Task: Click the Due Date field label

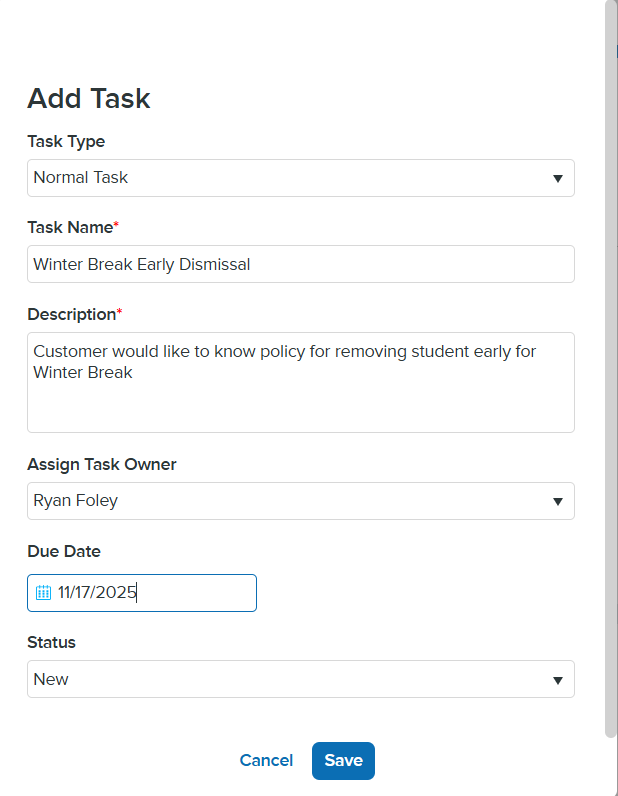Action: tap(64, 551)
